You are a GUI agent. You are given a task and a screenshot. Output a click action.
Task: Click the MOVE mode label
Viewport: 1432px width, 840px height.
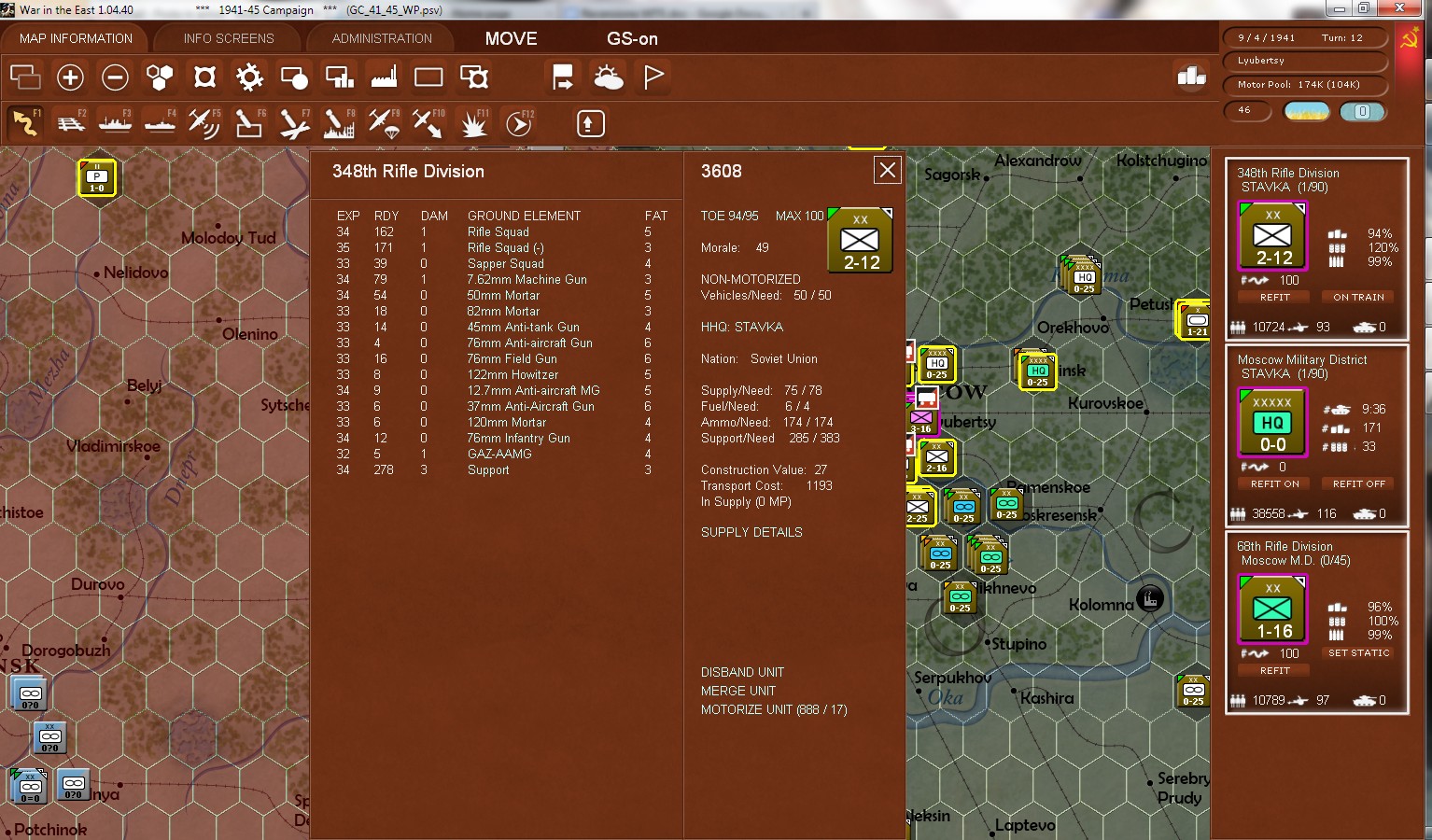tap(512, 38)
